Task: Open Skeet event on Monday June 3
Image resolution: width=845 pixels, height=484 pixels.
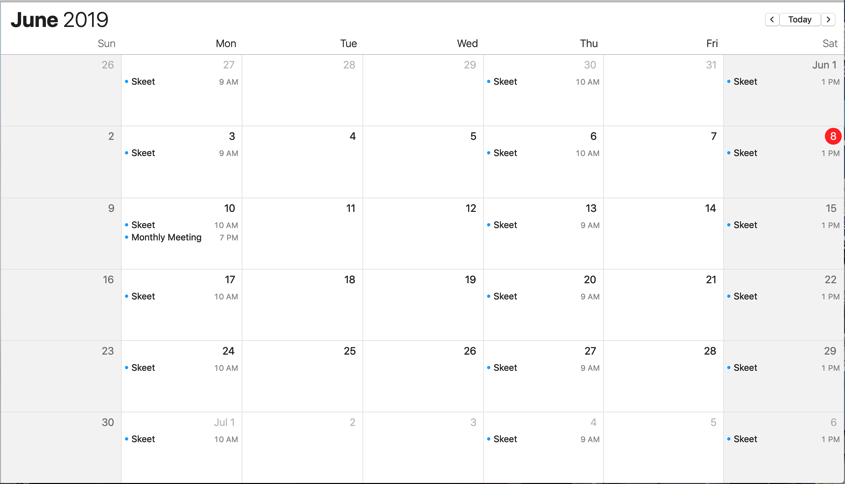Action: [182, 153]
